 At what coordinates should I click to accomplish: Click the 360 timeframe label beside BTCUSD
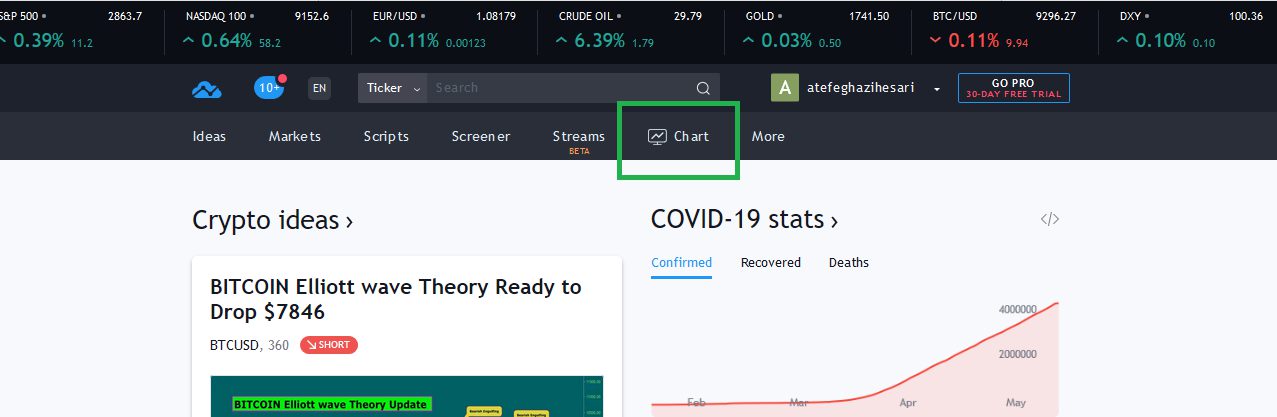coord(278,345)
